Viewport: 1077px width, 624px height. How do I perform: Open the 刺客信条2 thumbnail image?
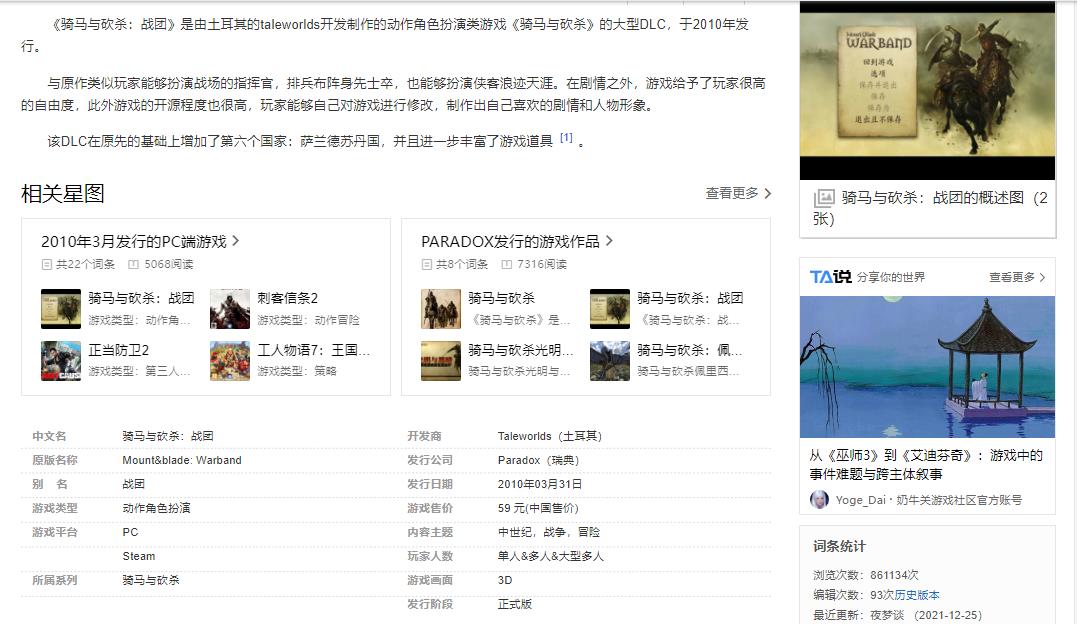(230, 309)
